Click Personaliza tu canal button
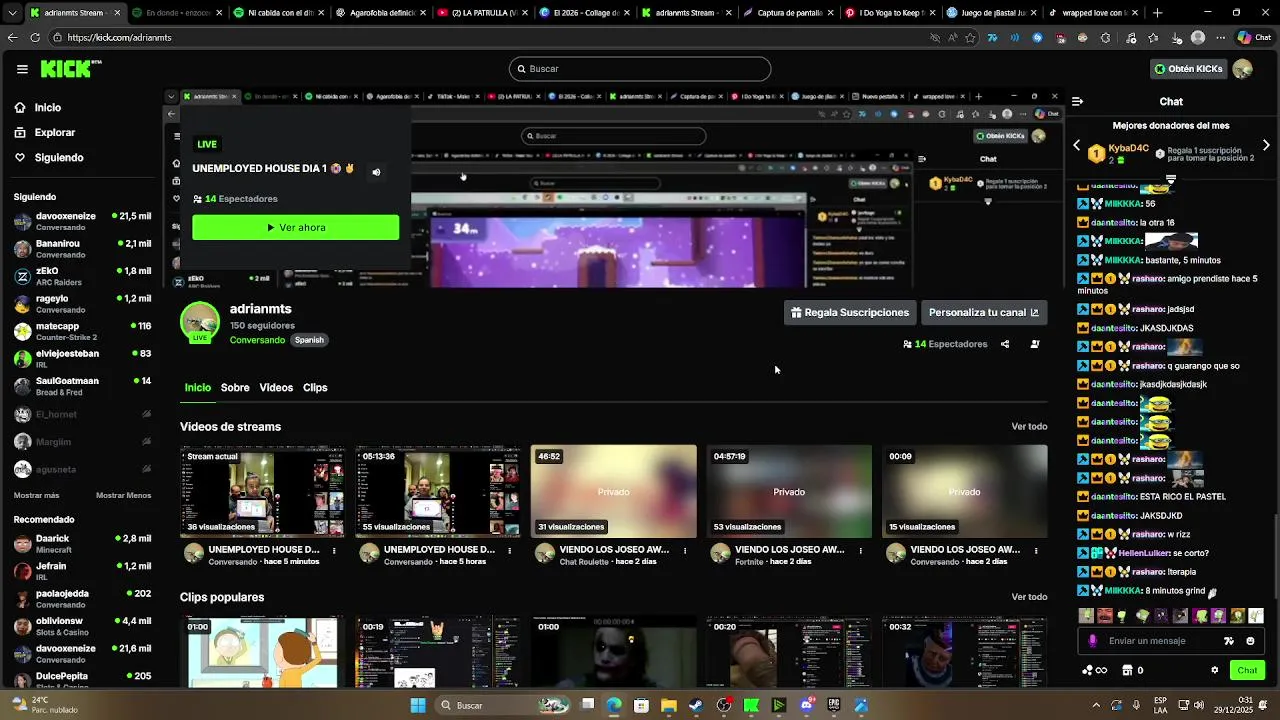The image size is (1280, 720). click(x=984, y=312)
